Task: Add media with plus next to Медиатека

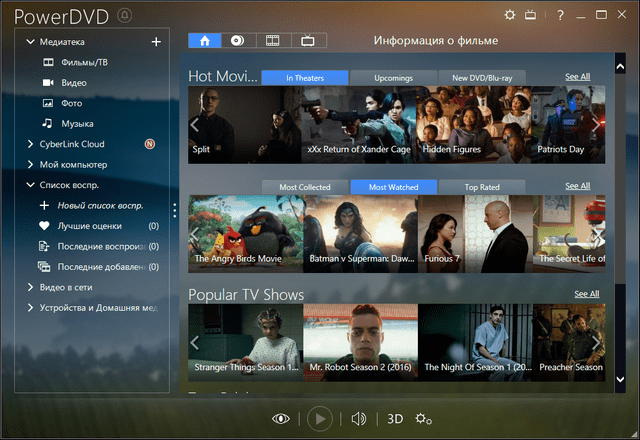Action: (x=156, y=42)
